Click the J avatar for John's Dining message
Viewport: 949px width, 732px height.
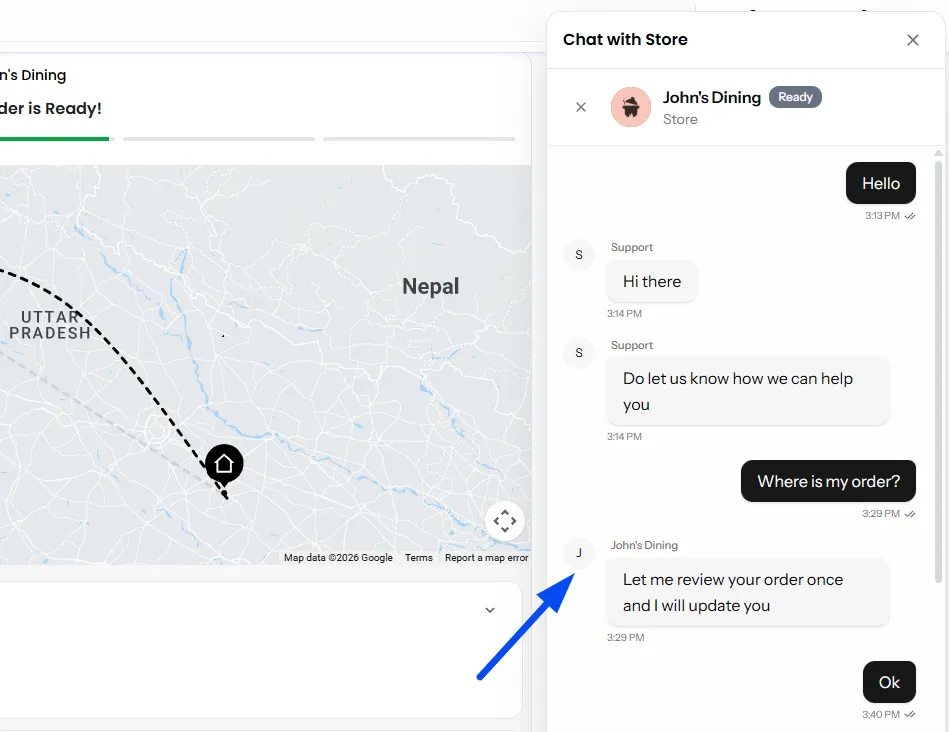coord(579,553)
